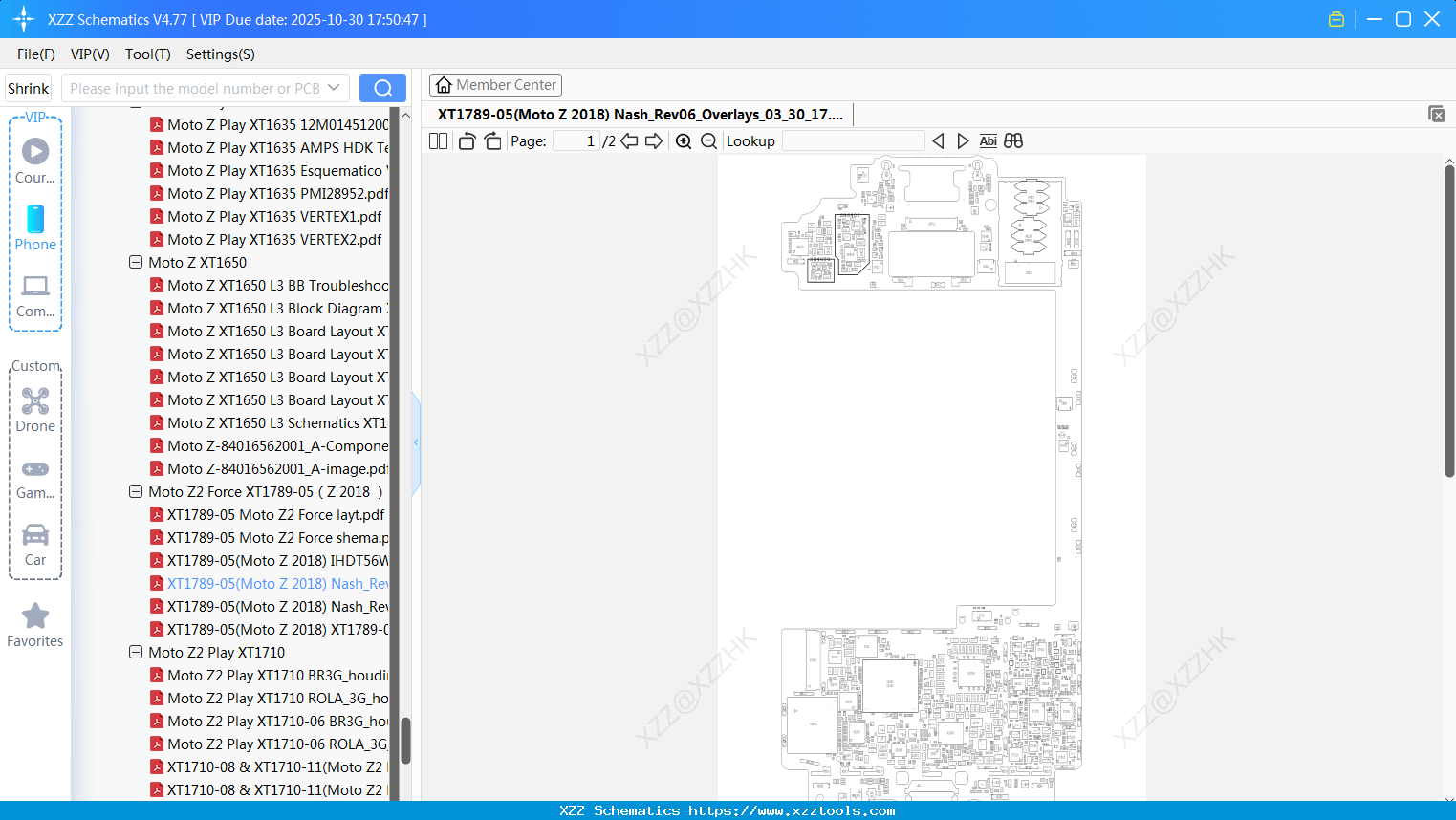Go to the next page arrow

tap(654, 141)
